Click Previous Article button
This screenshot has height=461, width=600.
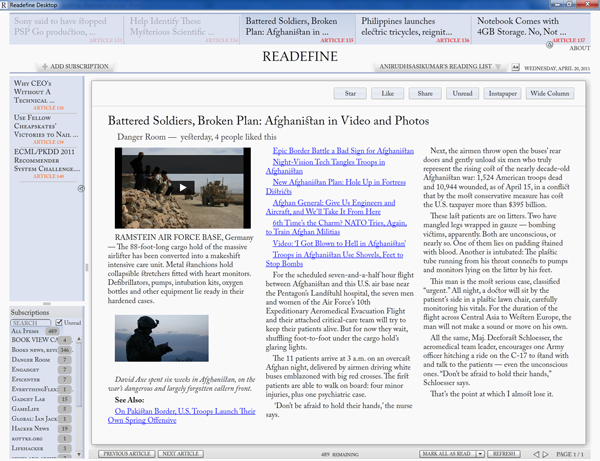click(x=127, y=454)
